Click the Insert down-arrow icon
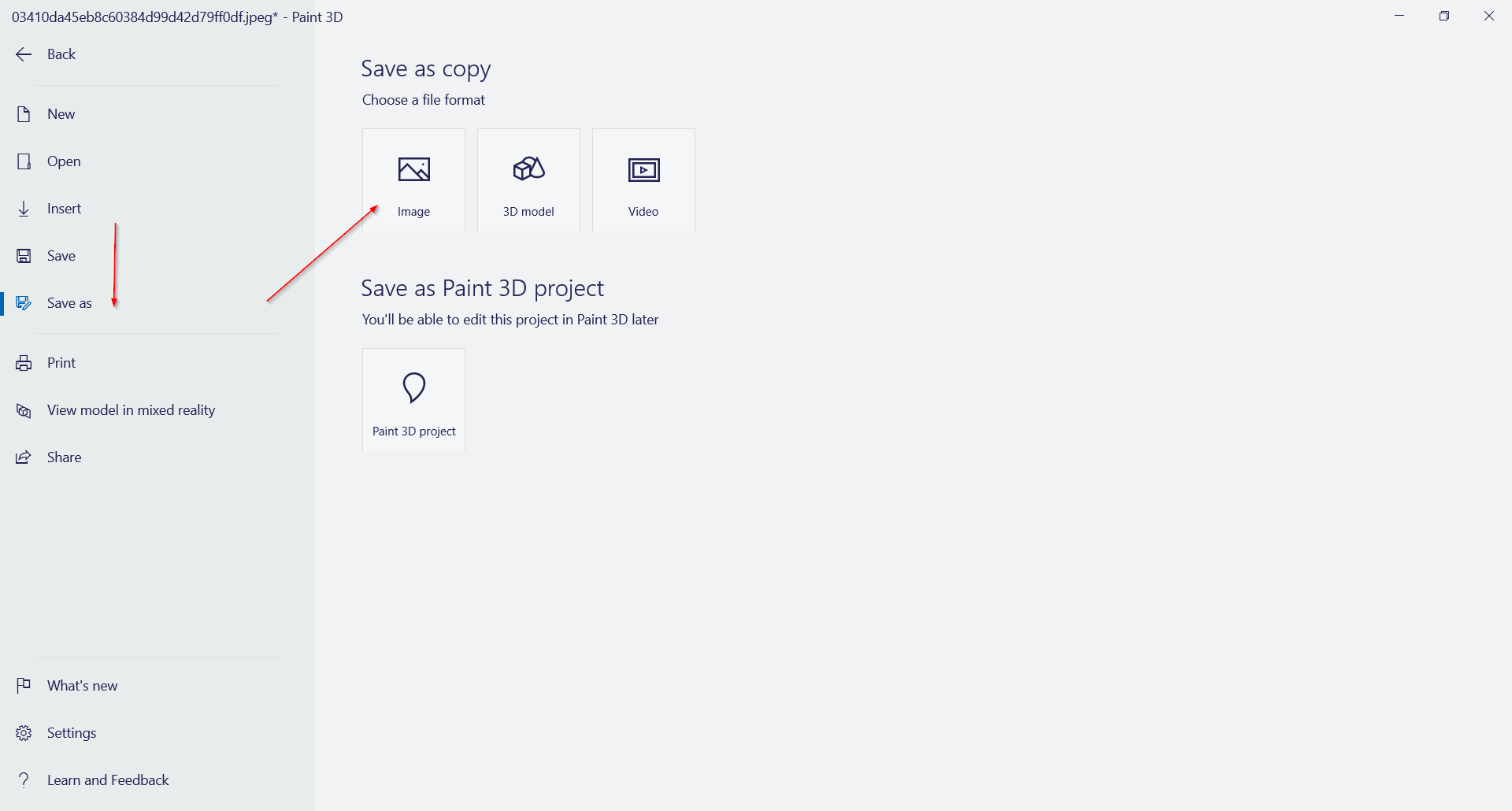The height and width of the screenshot is (811, 1512). point(24,209)
